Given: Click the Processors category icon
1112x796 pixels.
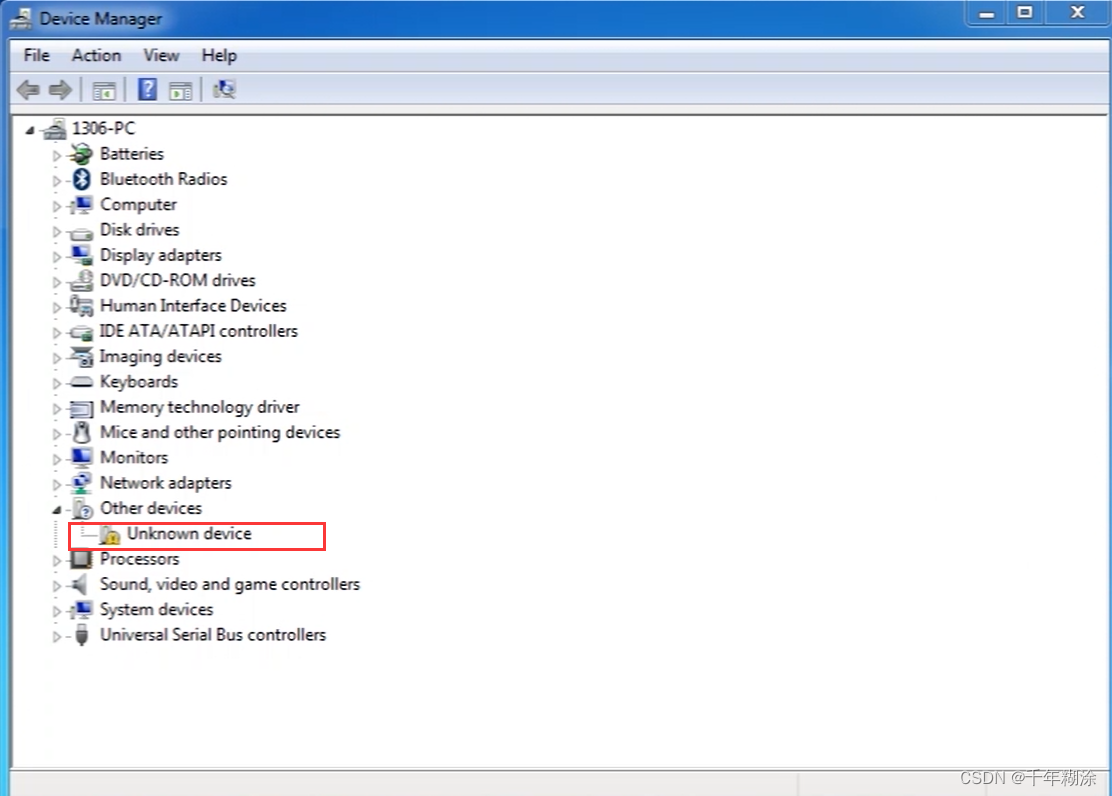Looking at the screenshot, I should [x=82, y=559].
